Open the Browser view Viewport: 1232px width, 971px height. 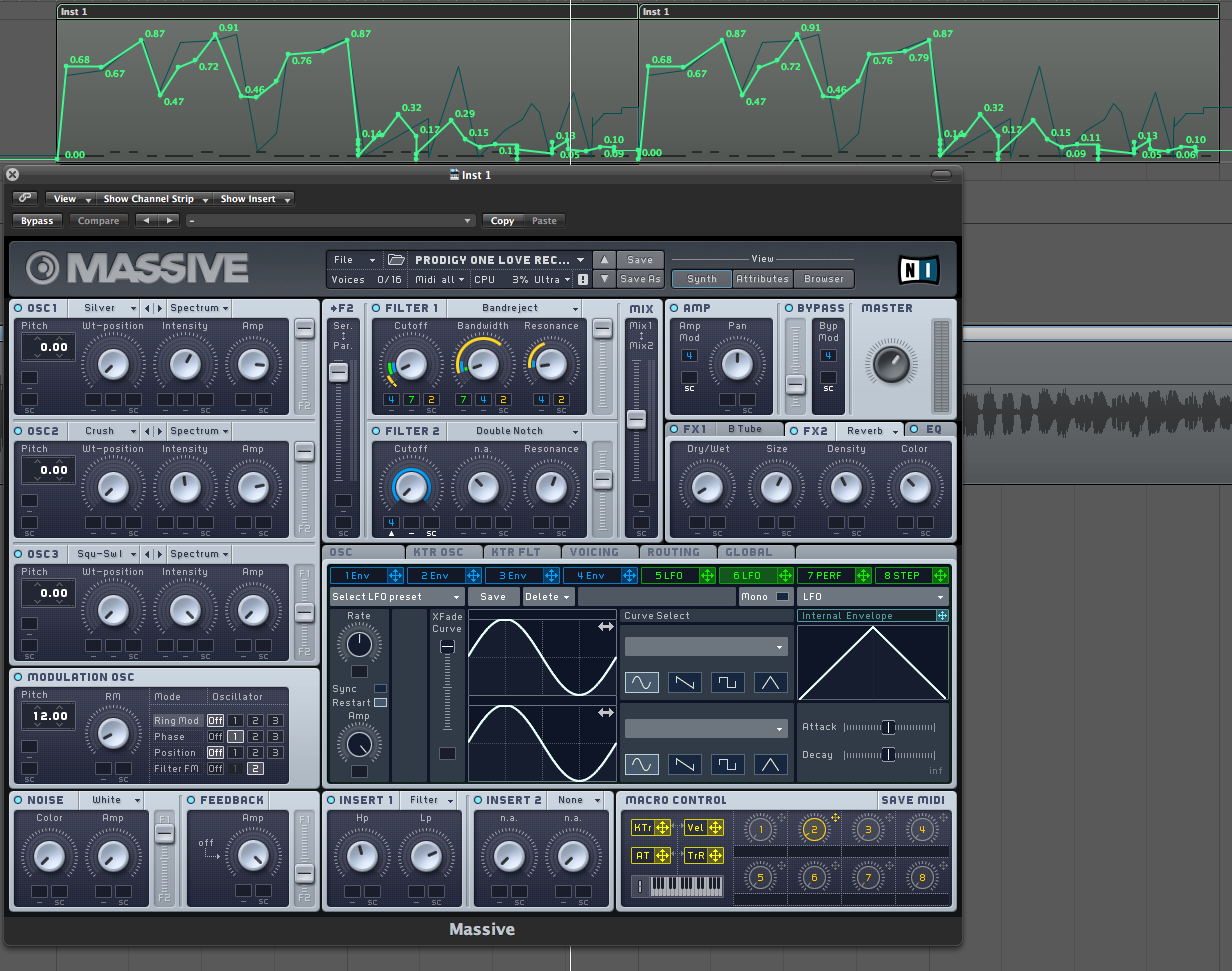click(824, 279)
